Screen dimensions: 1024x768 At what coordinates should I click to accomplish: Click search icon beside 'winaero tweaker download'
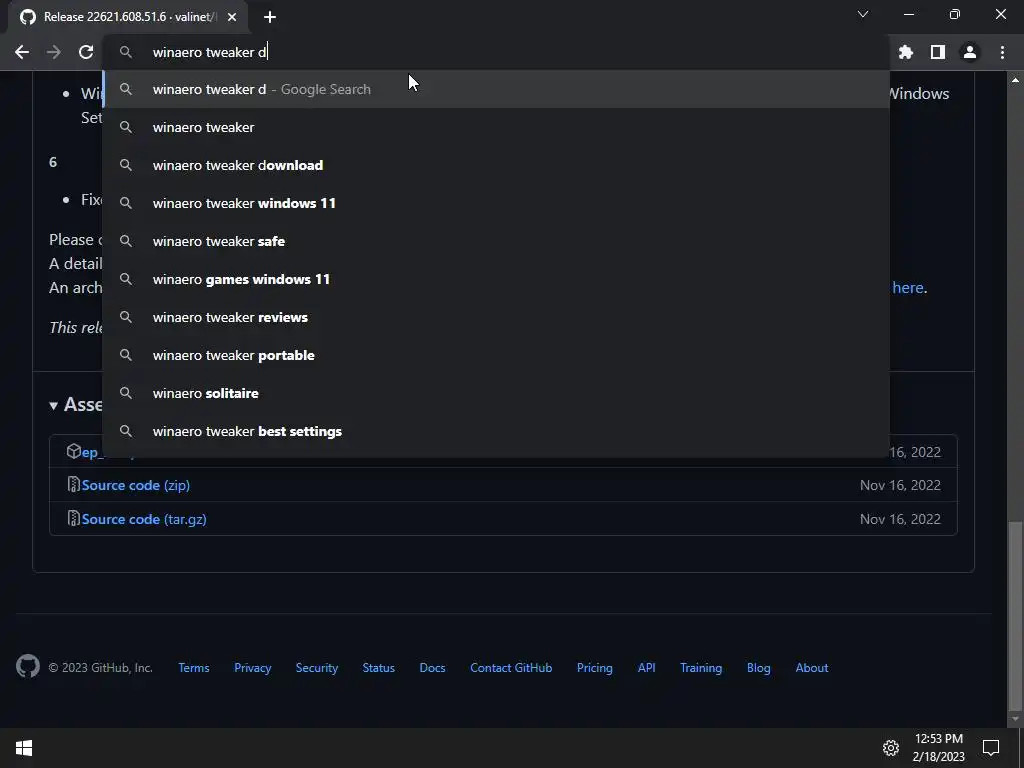126,165
